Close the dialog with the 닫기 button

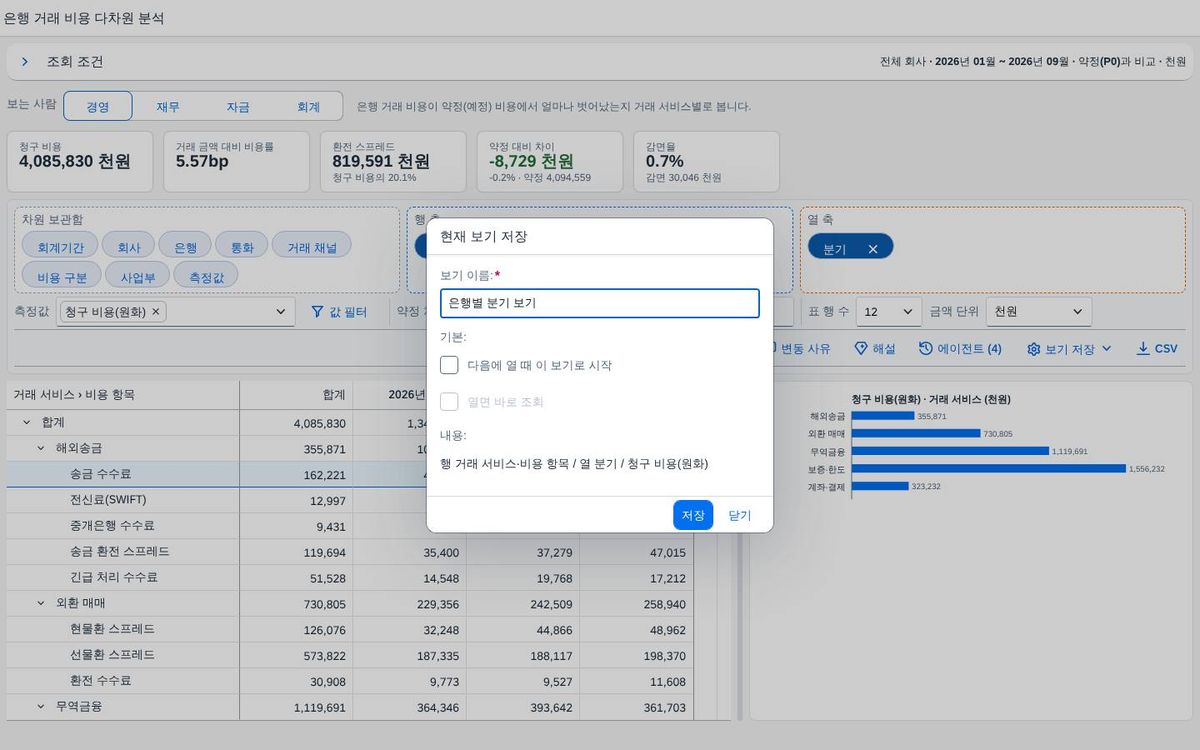pyautogui.click(x=740, y=515)
